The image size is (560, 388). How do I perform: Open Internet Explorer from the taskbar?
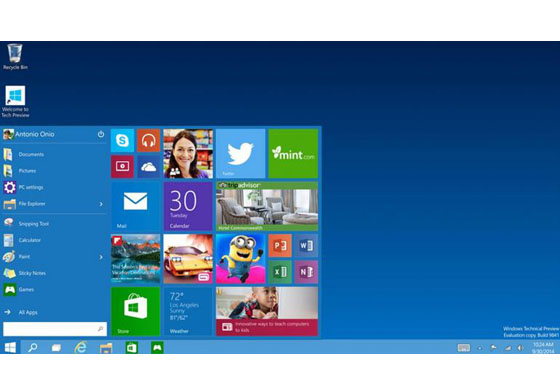click(x=81, y=347)
